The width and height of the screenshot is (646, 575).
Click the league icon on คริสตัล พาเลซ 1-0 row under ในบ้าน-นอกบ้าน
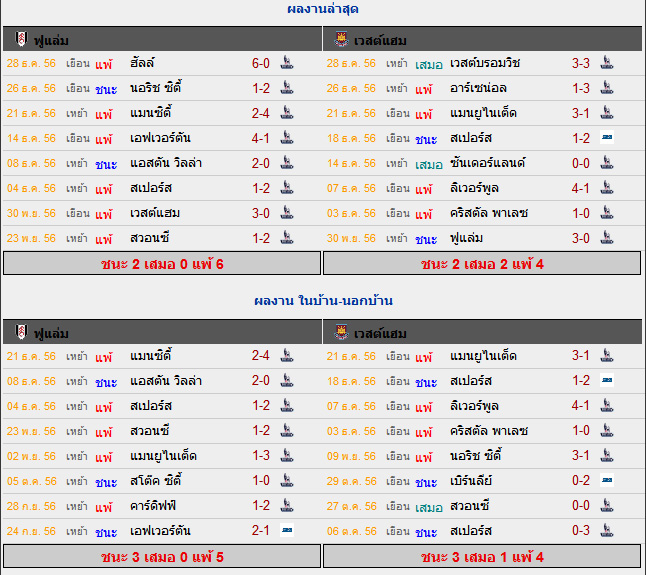pos(607,431)
